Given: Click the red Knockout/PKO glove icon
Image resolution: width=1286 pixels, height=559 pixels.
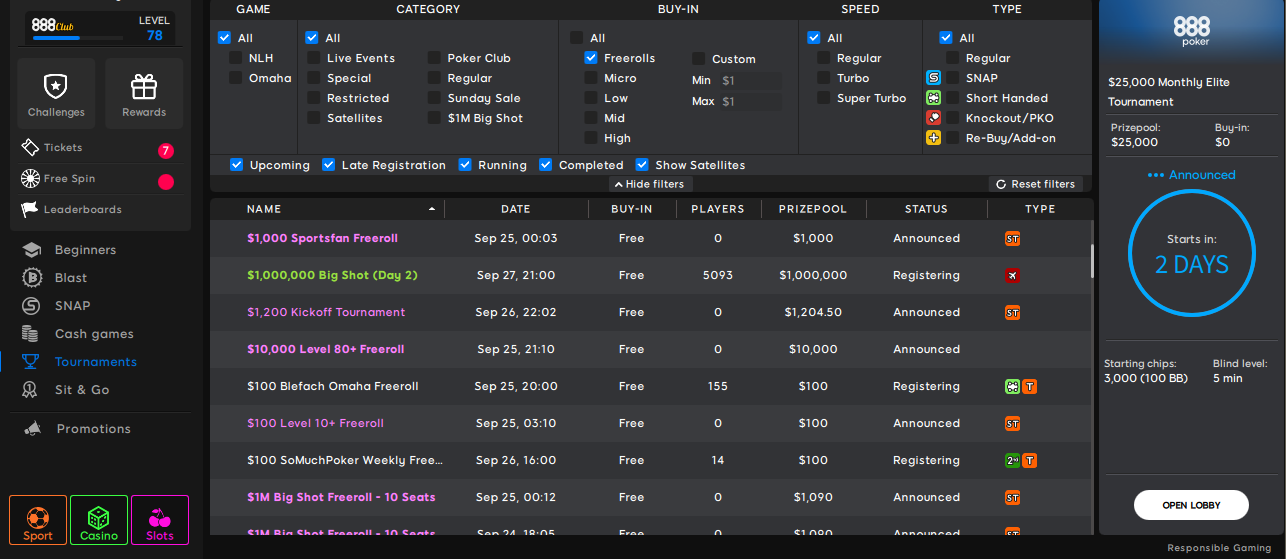Looking at the screenshot, I should tap(933, 117).
